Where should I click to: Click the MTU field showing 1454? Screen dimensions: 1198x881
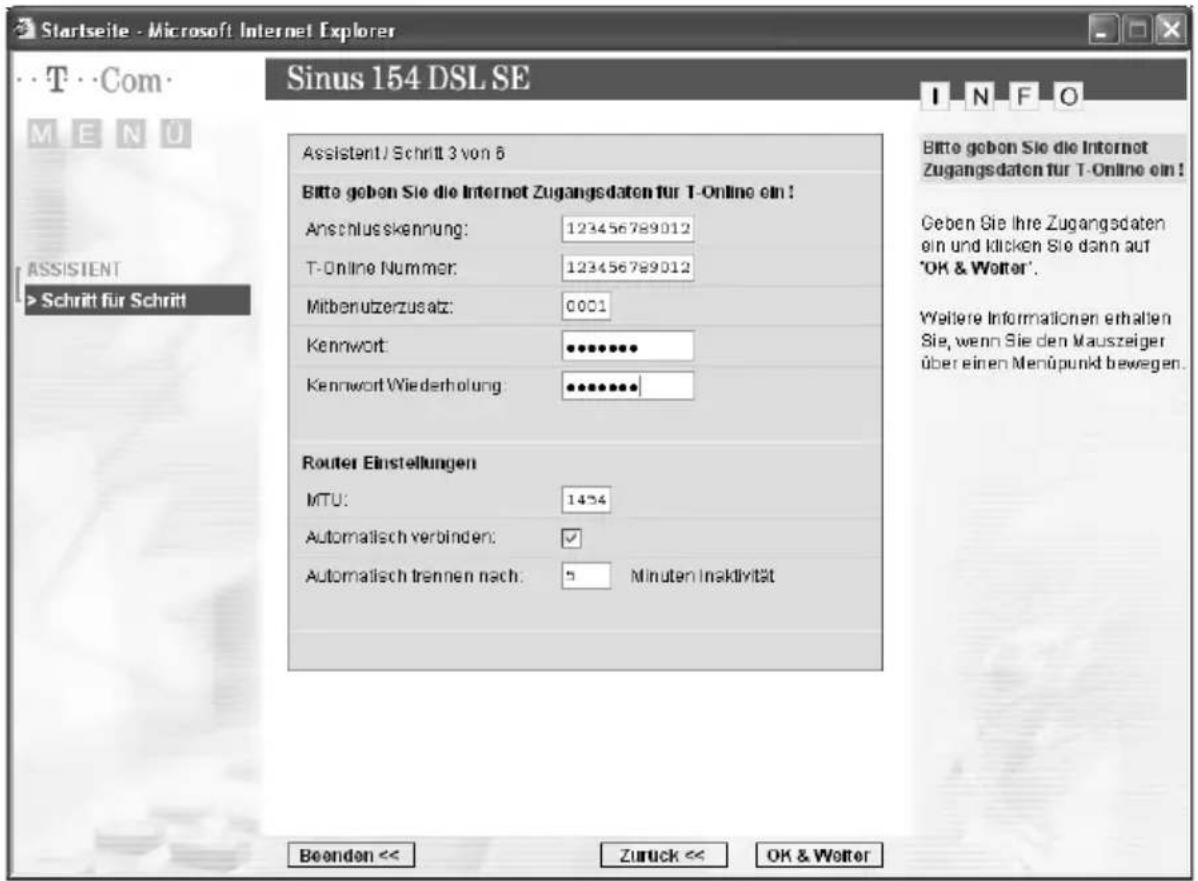586,500
